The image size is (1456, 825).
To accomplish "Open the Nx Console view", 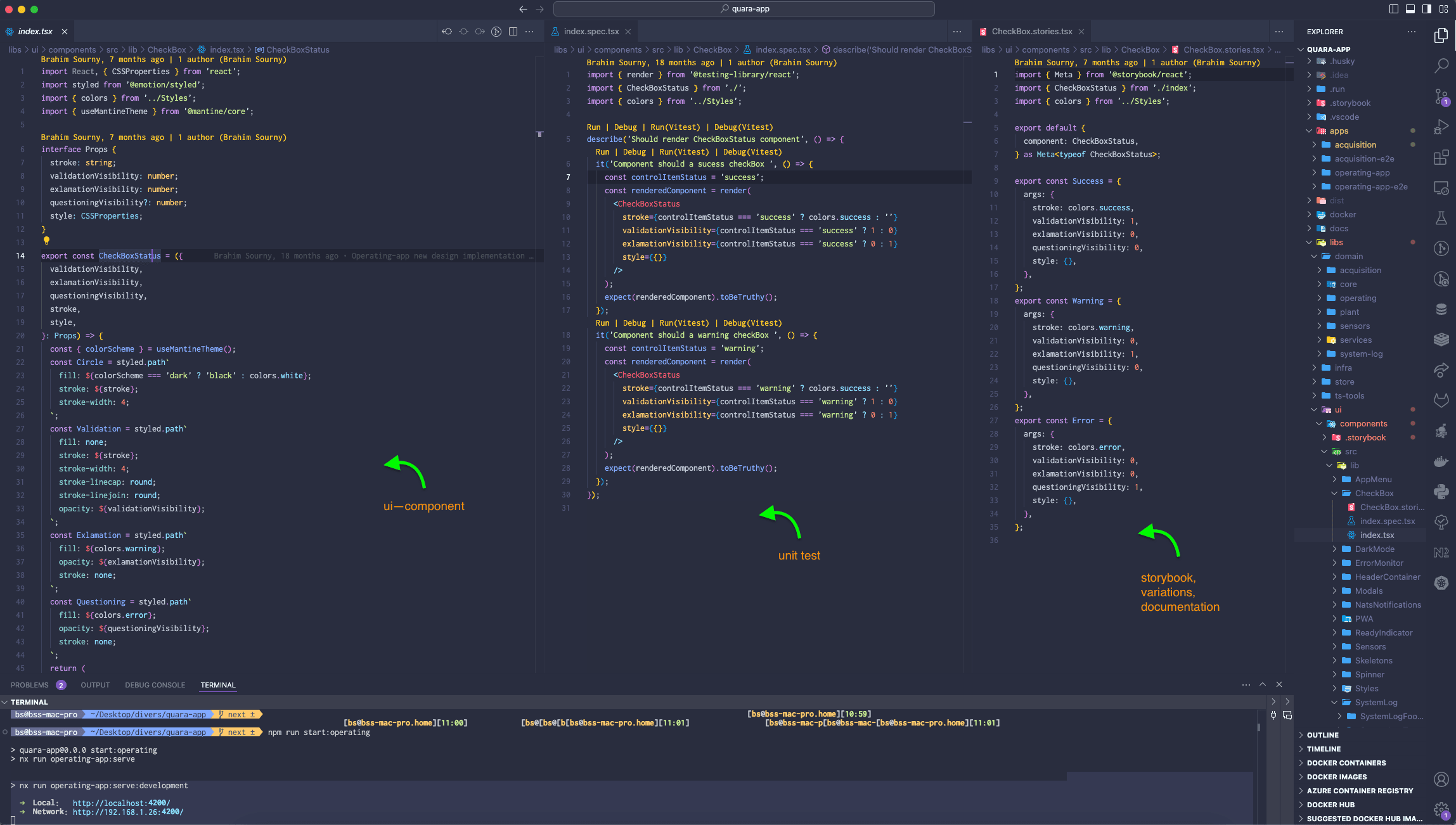I will click(x=1441, y=553).
